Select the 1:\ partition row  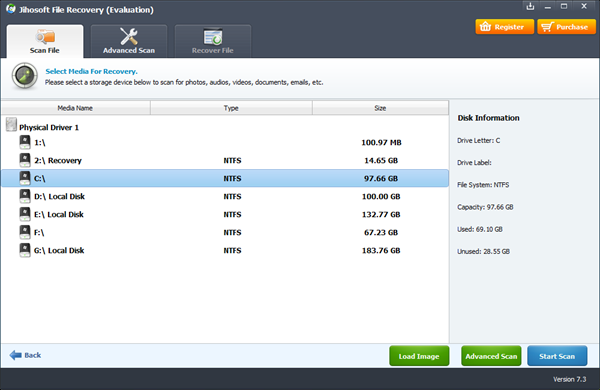pyautogui.click(x=225, y=142)
